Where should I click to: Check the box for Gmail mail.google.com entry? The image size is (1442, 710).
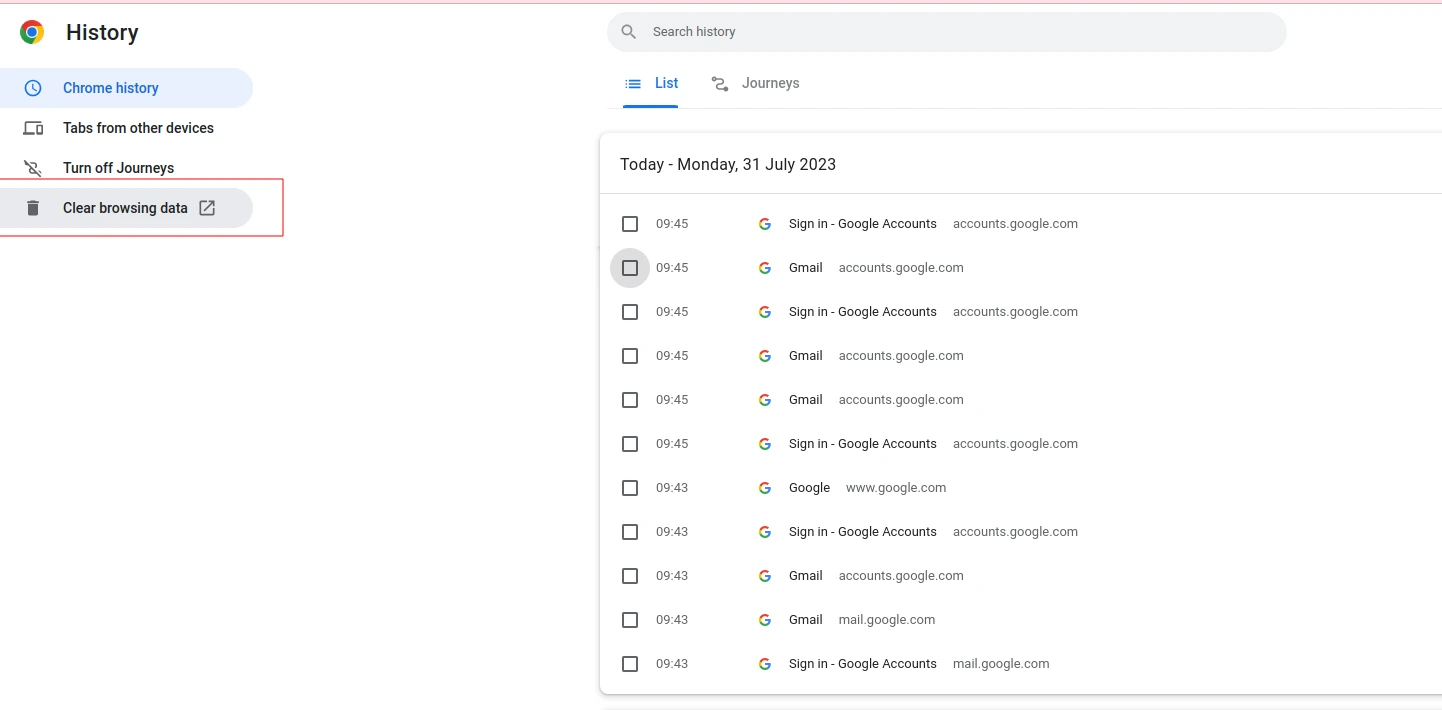630,620
